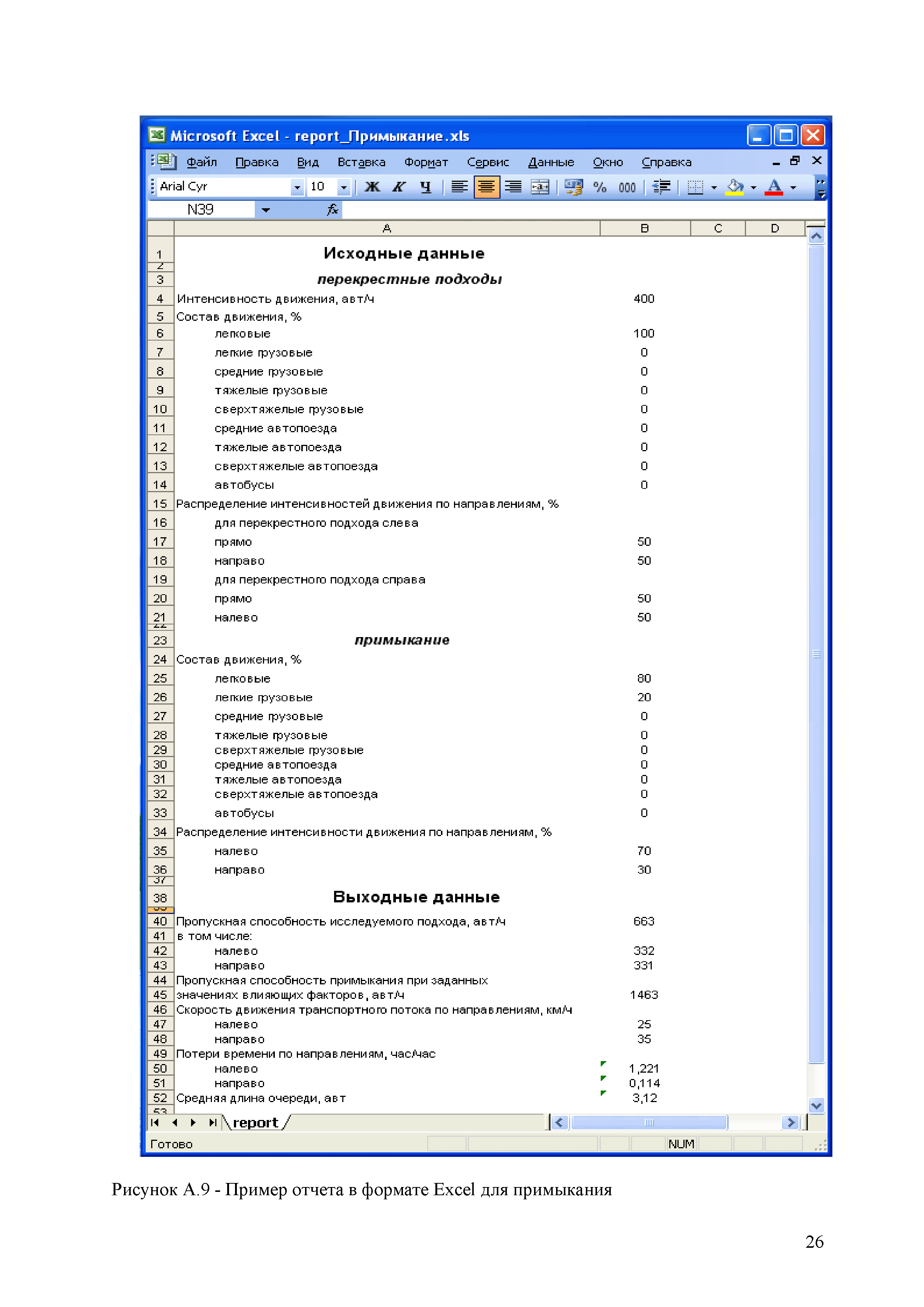Toggle bold (Ж) formatting

[372, 187]
